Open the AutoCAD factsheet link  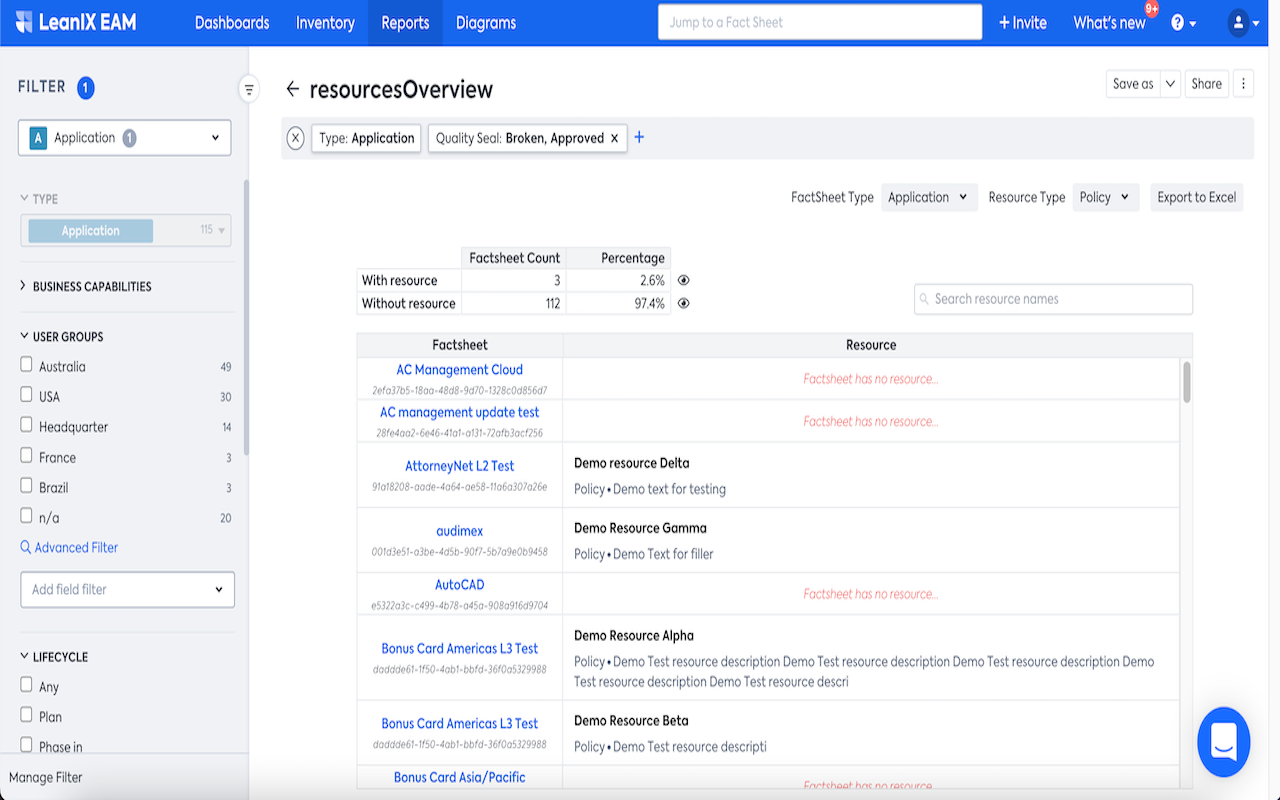point(460,585)
